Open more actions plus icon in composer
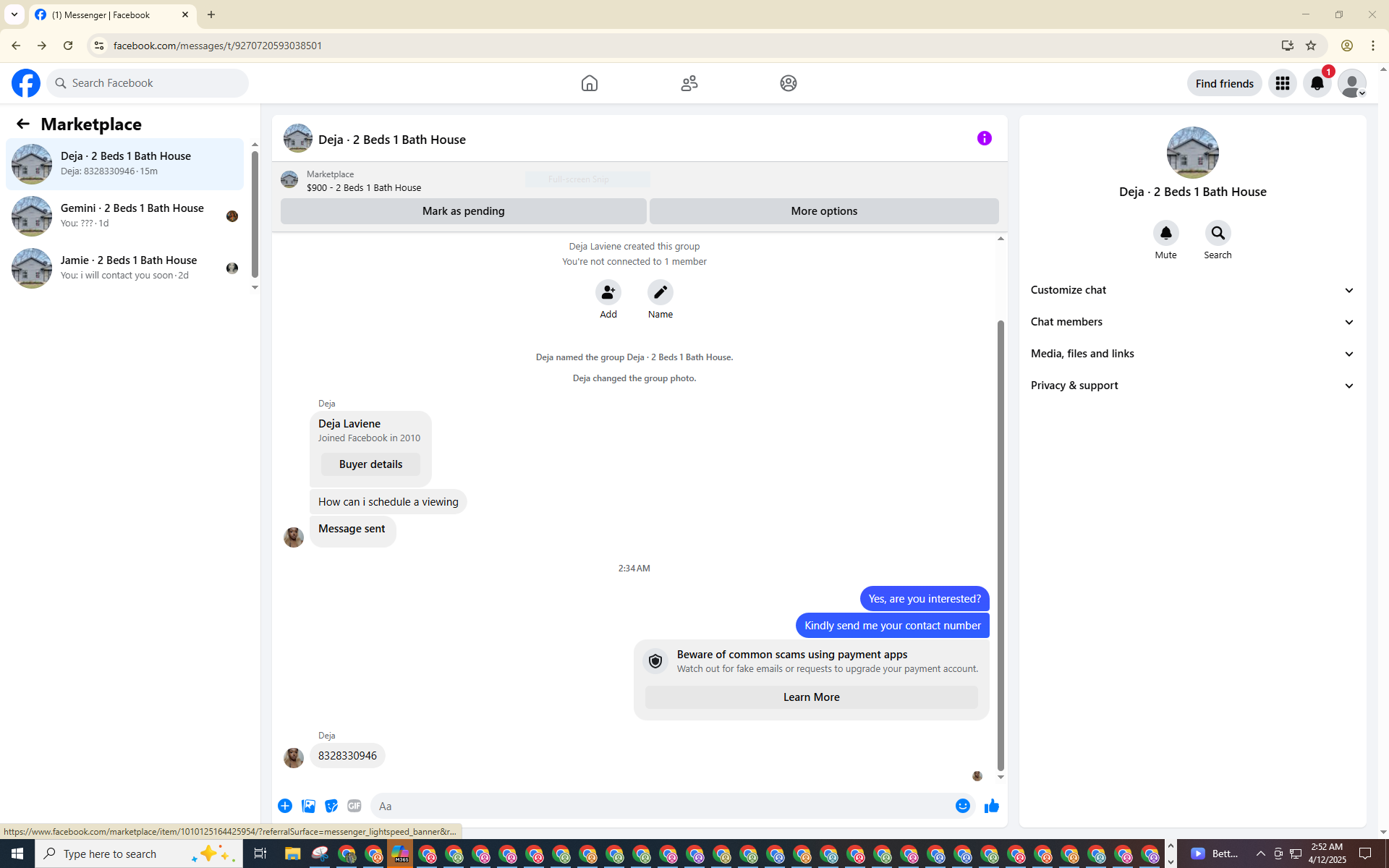This screenshot has height=868, width=1389. pos(285,806)
